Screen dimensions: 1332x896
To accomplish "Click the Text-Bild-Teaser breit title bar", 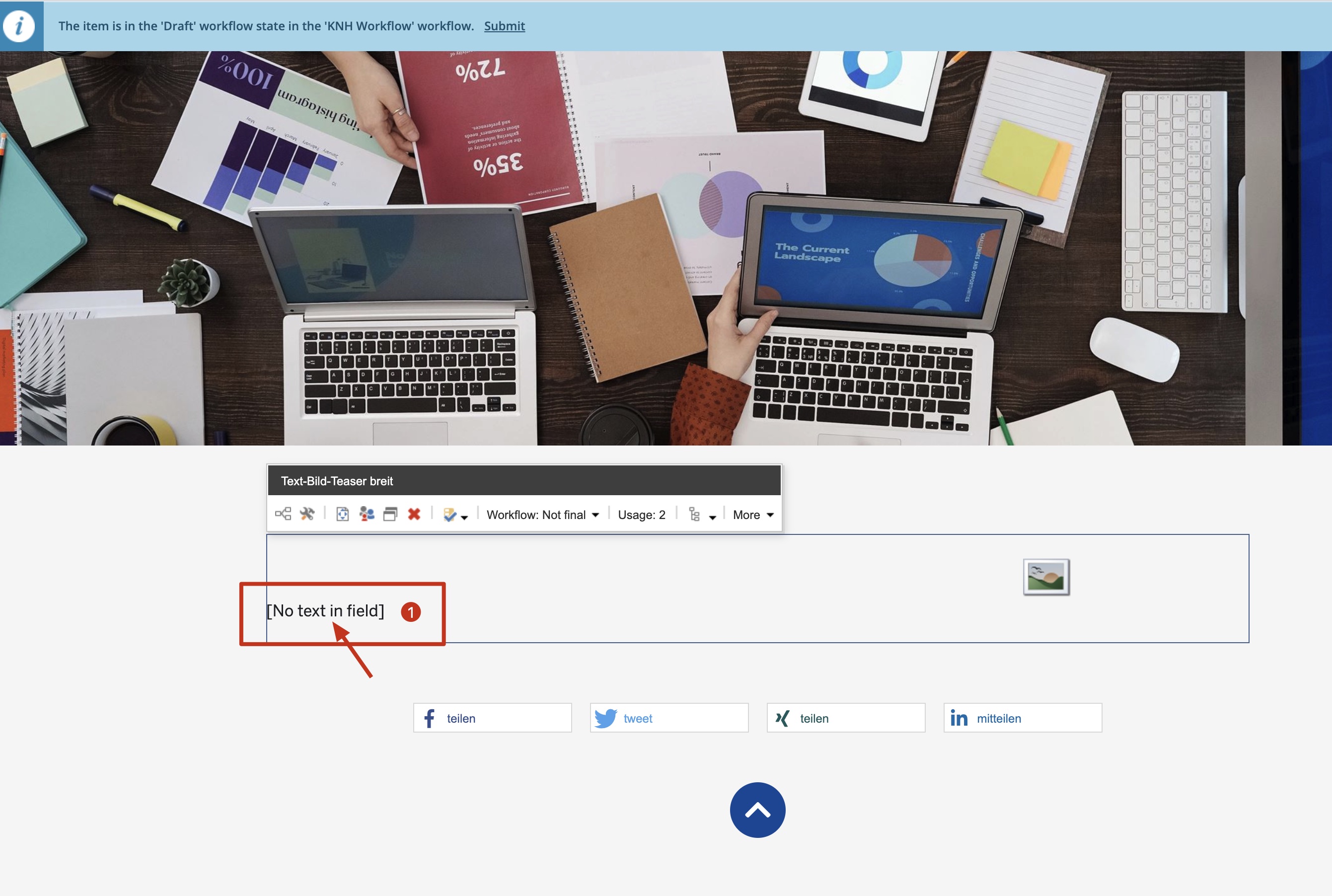I will [524, 481].
